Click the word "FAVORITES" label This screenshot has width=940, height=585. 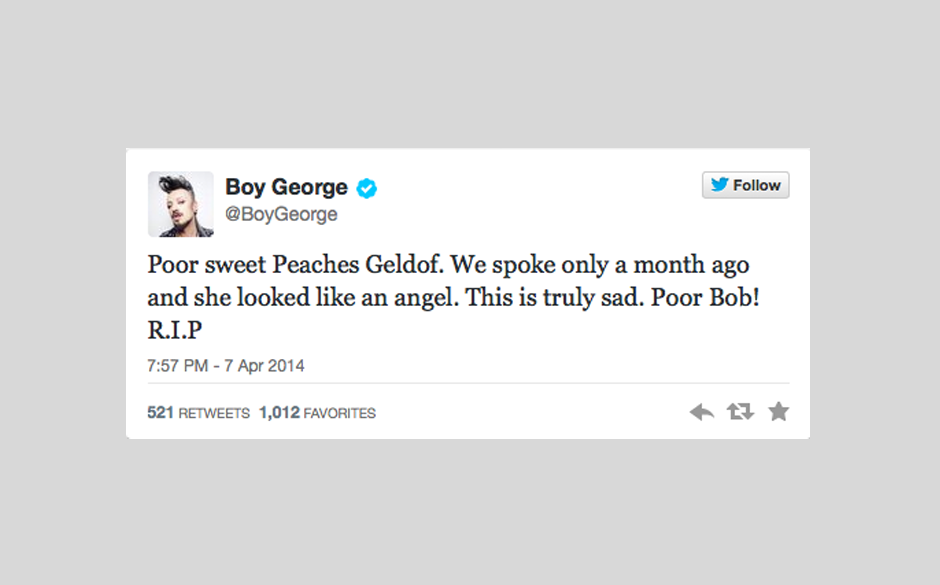pyautogui.click(x=339, y=413)
